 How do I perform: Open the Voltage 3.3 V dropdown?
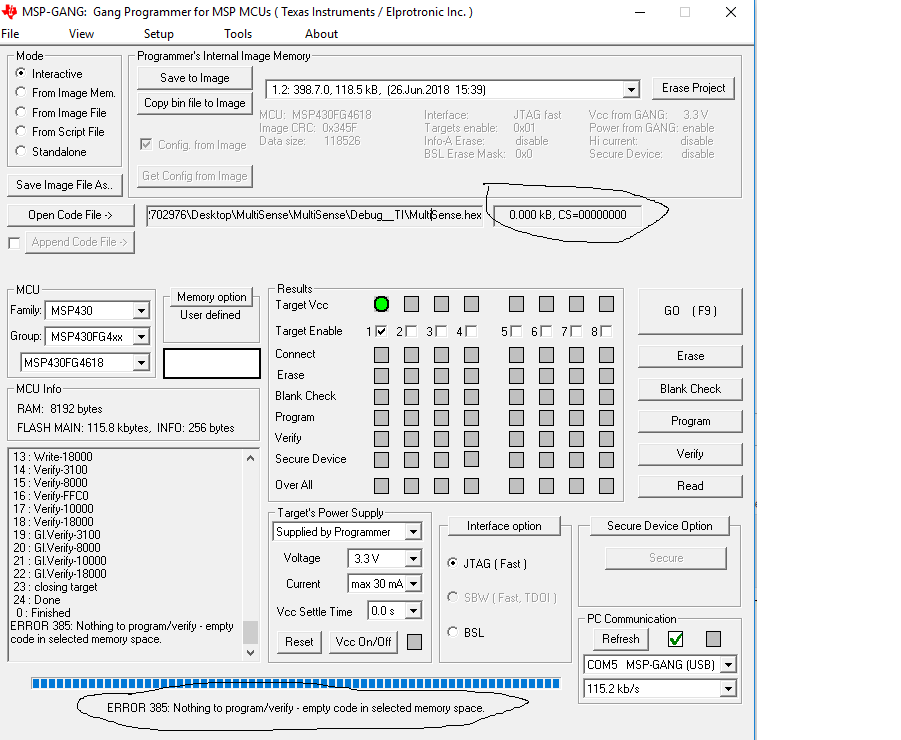click(x=413, y=558)
